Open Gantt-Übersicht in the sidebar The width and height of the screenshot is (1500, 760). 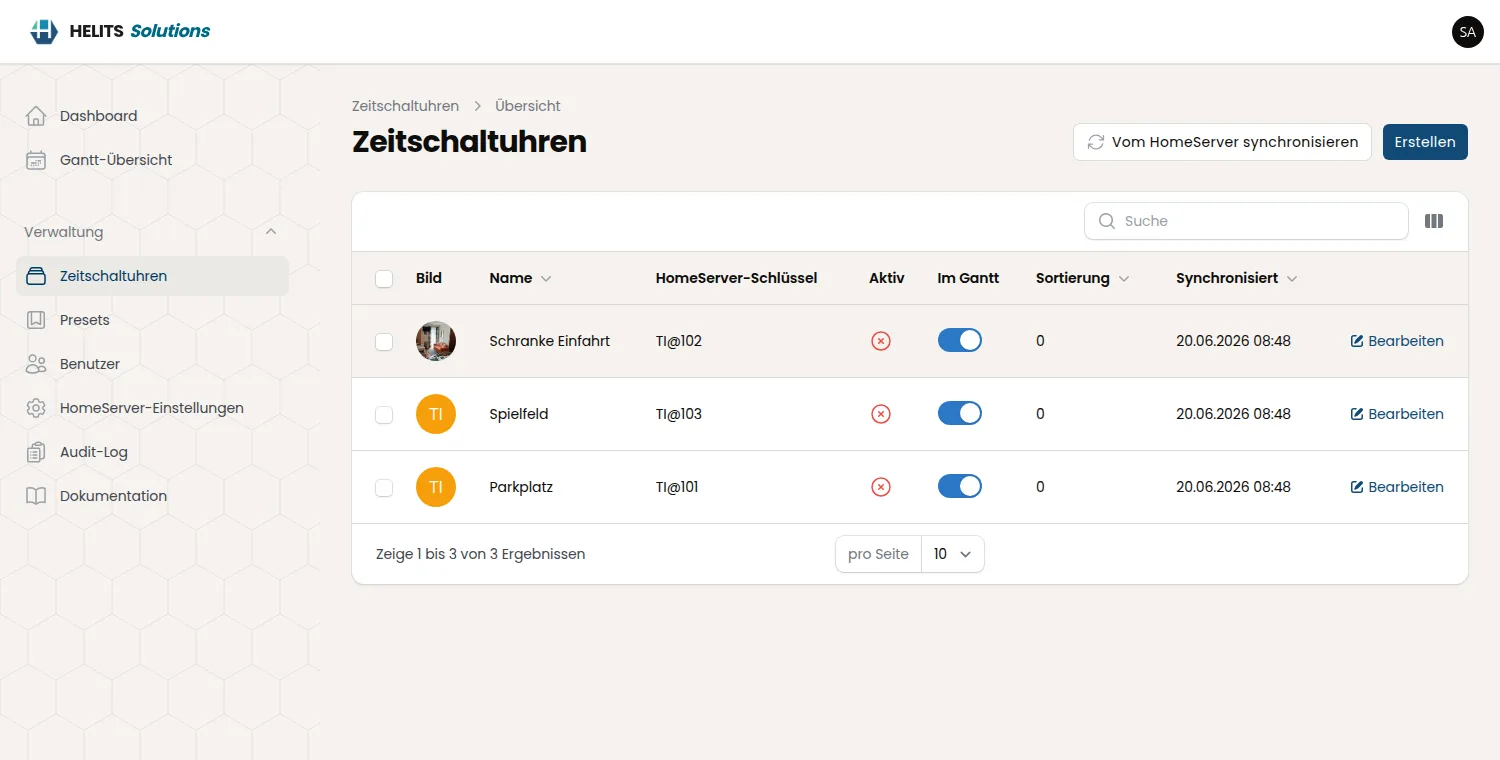(x=152, y=160)
